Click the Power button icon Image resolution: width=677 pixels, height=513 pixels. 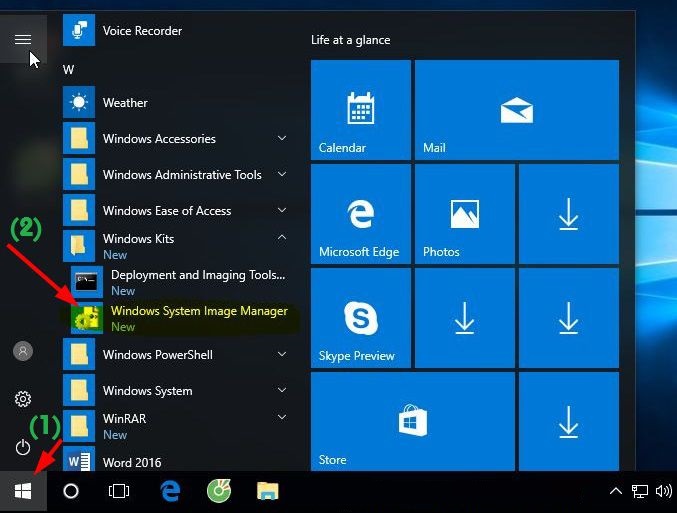click(x=23, y=447)
